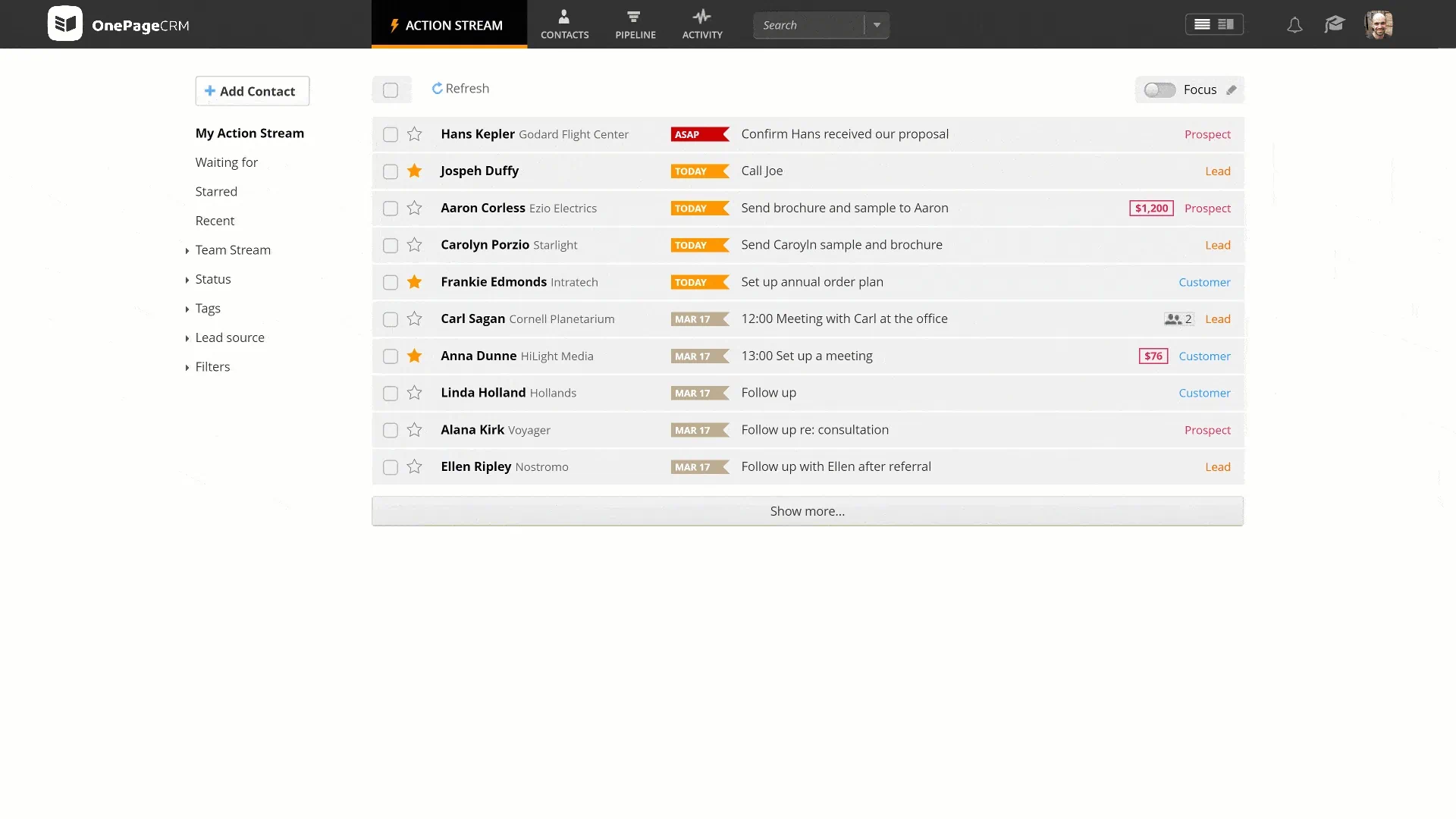This screenshot has width=1456, height=819.
Task: Star Aaron Corless contact
Action: tap(414, 208)
